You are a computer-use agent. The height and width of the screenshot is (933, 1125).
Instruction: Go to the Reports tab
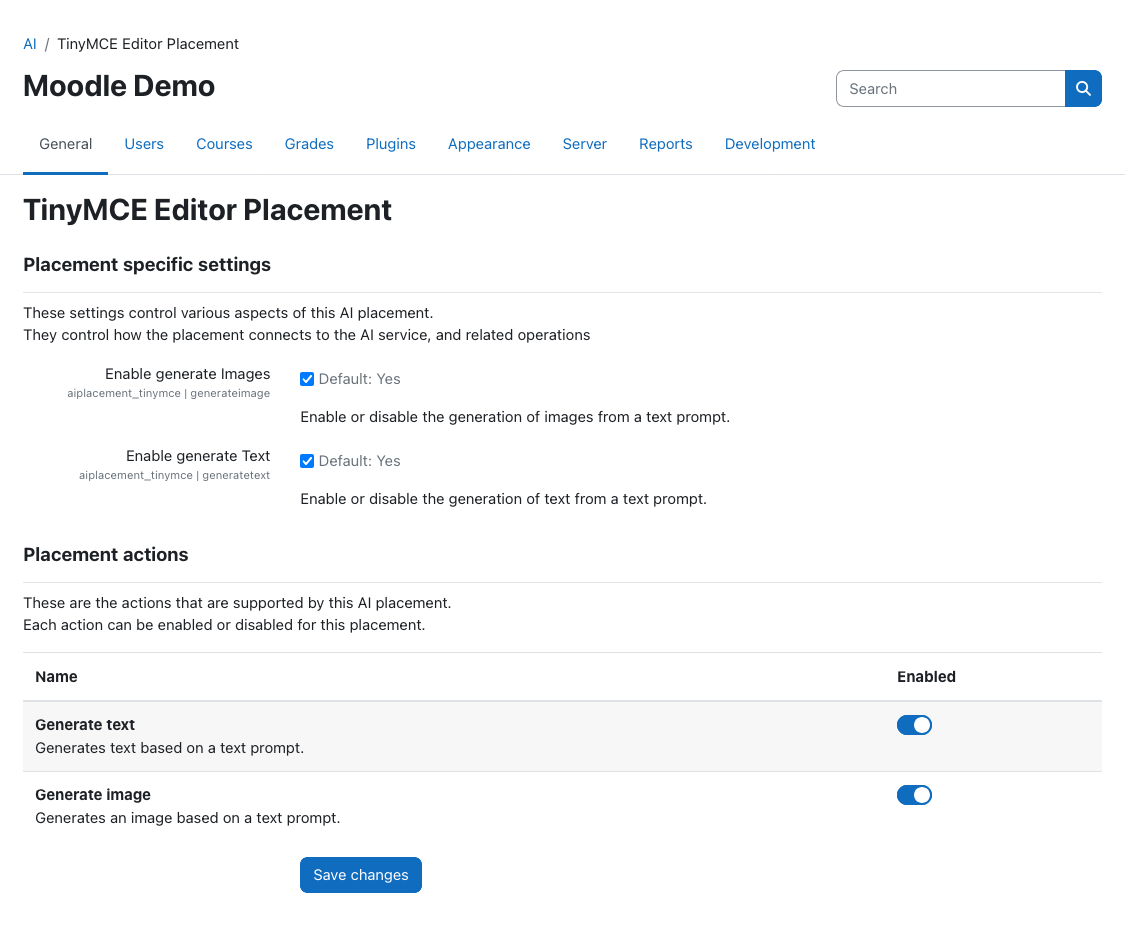[x=666, y=144]
